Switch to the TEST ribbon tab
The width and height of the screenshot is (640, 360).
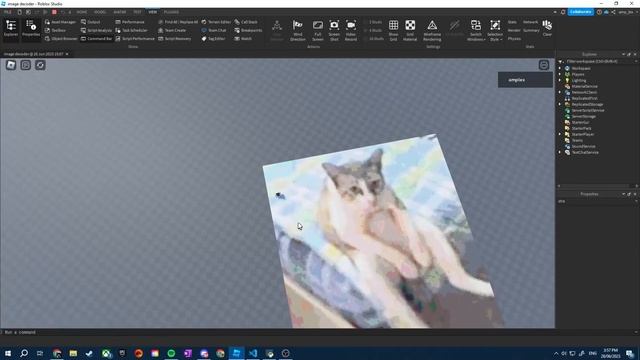coord(137,12)
